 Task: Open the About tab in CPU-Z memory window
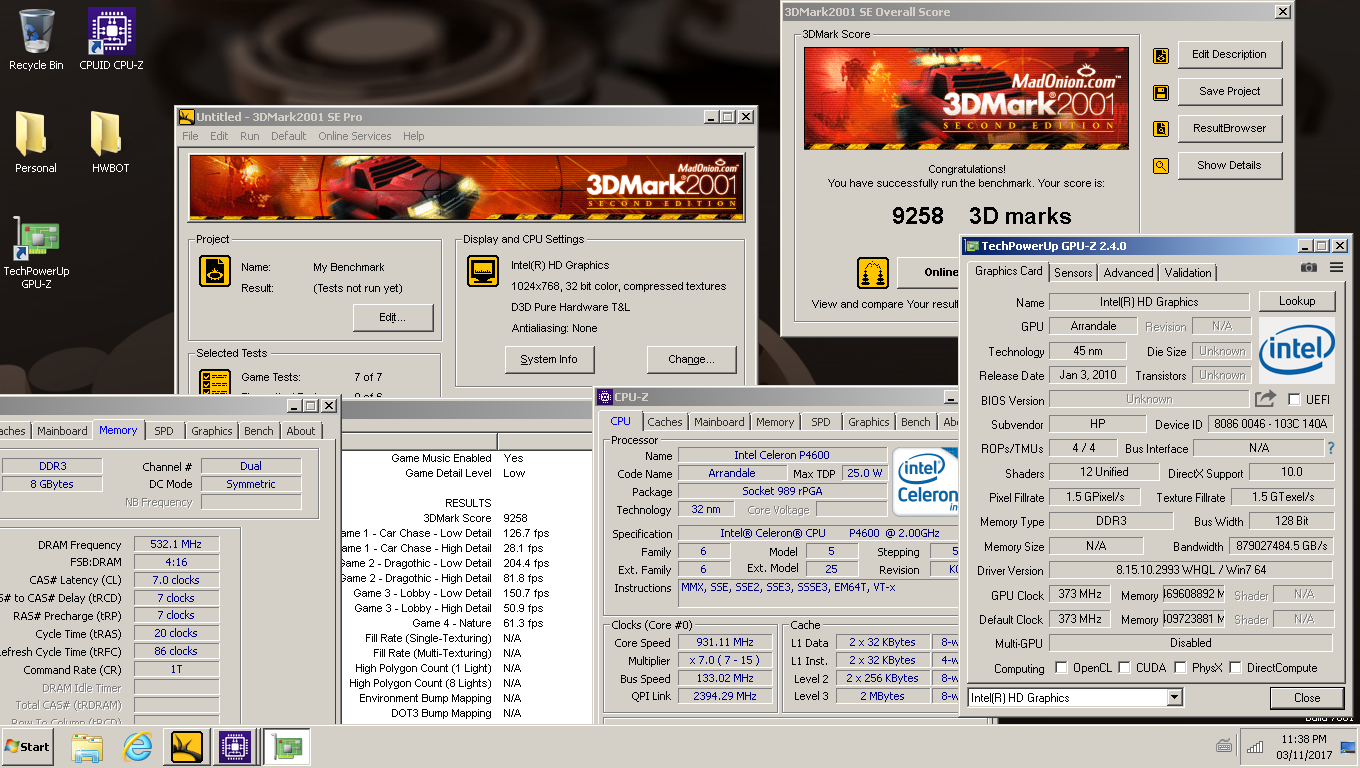pyautogui.click(x=301, y=431)
